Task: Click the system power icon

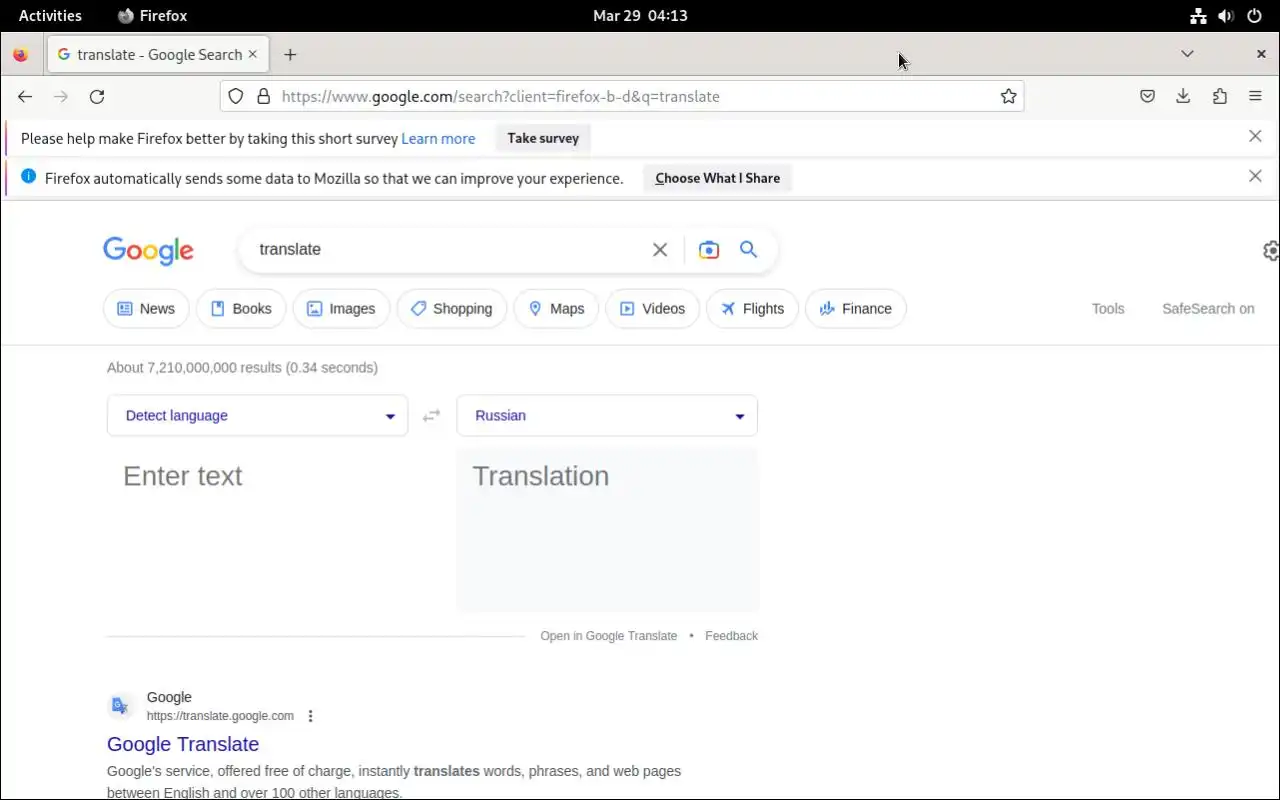Action: (1254, 15)
